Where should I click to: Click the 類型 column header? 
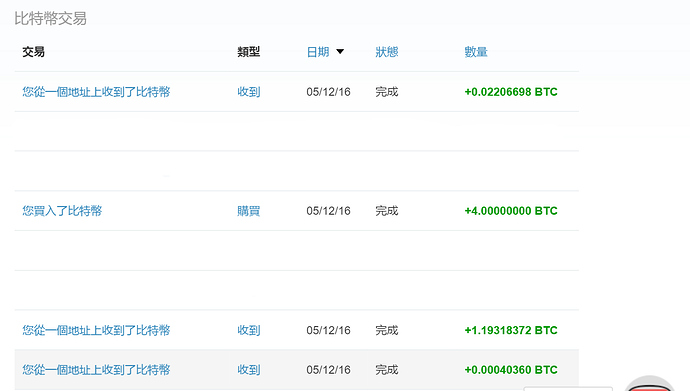(249, 52)
